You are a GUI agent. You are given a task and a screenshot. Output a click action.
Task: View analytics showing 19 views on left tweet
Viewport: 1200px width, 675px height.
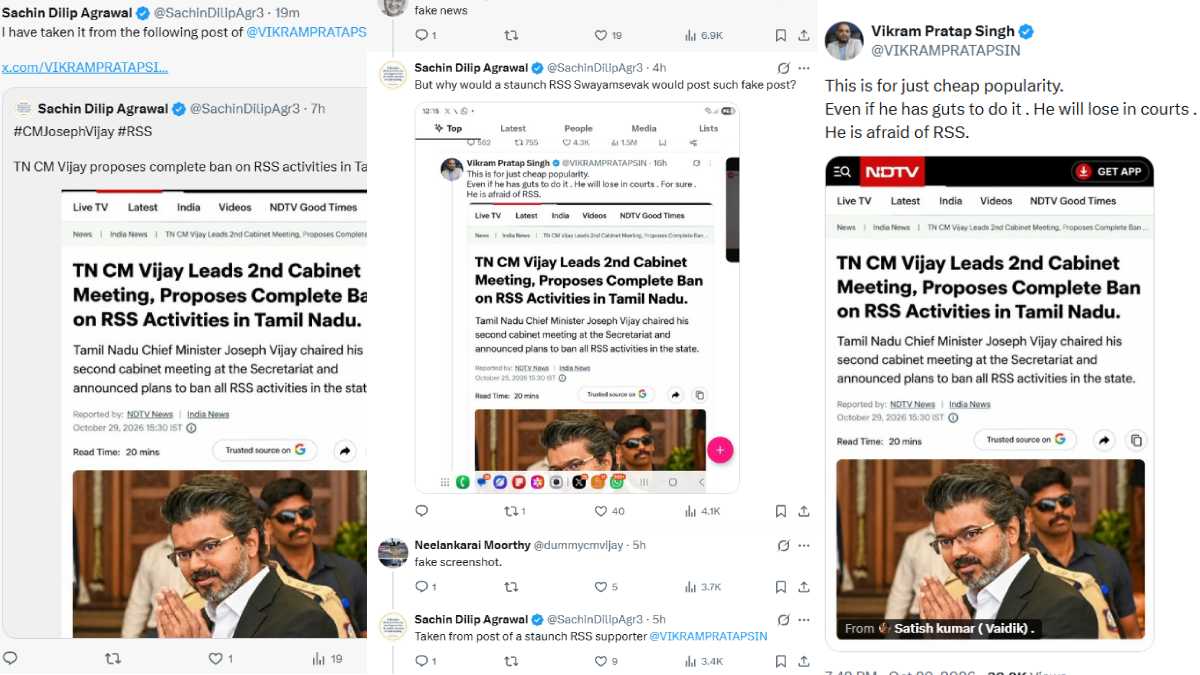[327, 658]
